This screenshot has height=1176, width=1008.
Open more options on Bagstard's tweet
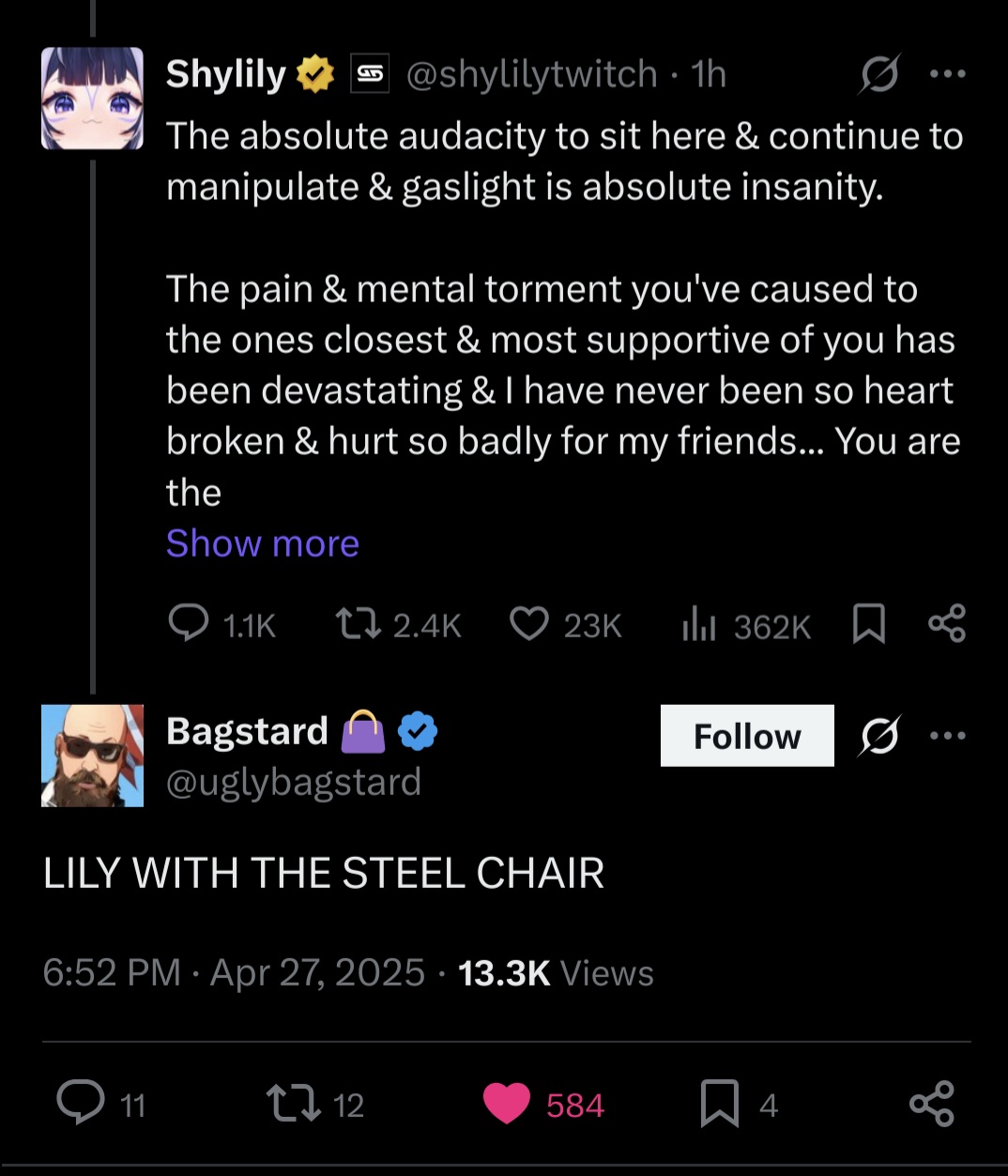tap(947, 736)
